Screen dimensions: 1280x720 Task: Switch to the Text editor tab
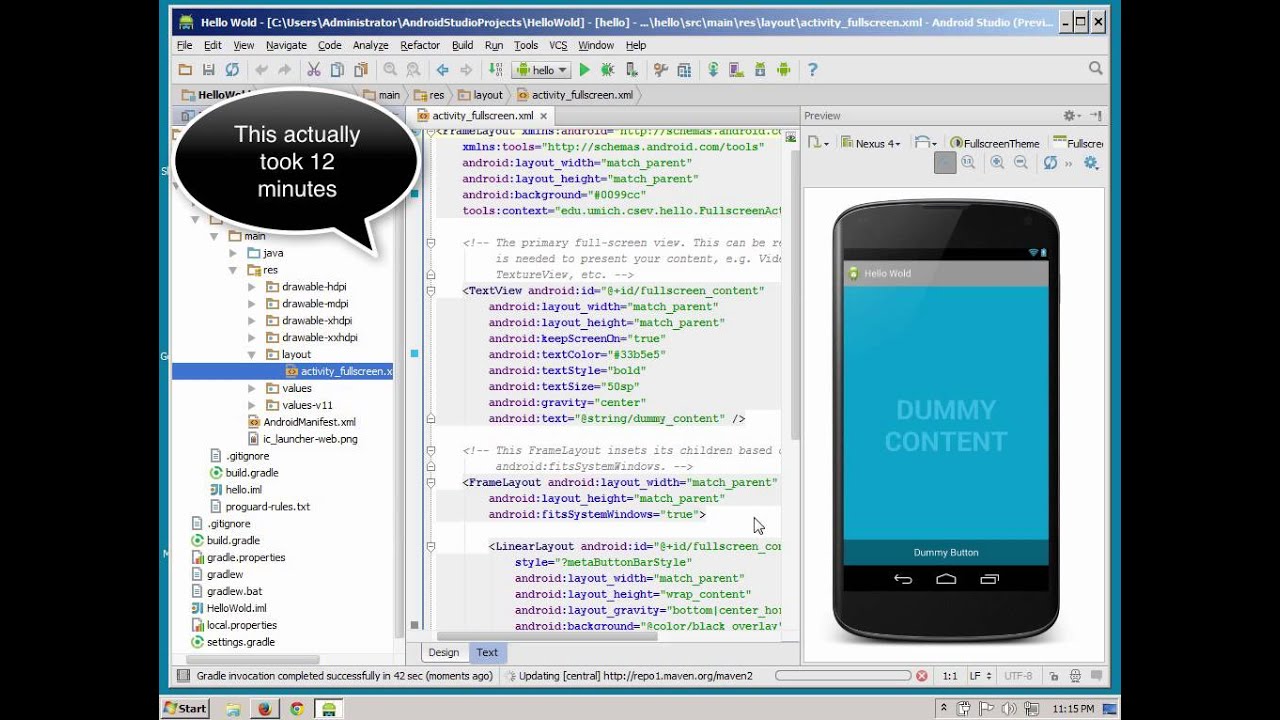click(x=487, y=652)
